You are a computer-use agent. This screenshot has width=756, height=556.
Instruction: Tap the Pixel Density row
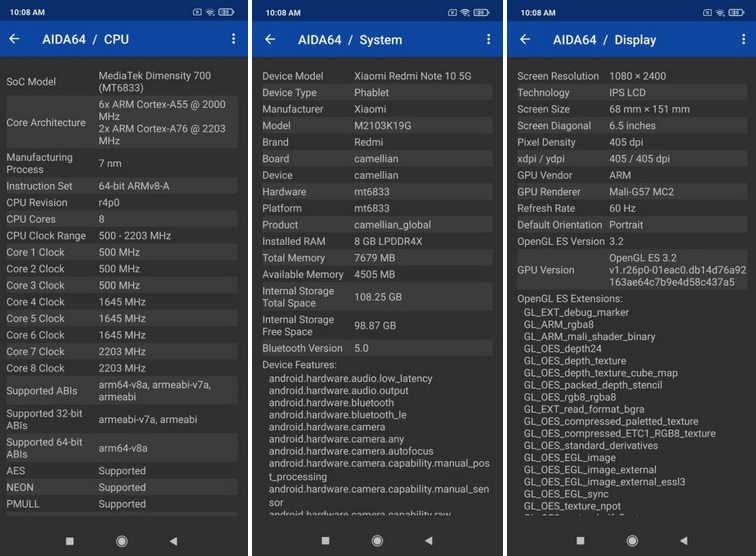click(632, 142)
